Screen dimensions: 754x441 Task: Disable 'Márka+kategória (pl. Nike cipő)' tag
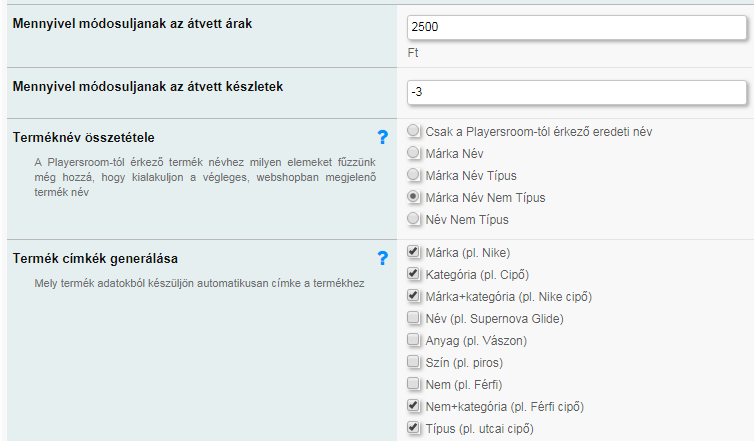(414, 296)
